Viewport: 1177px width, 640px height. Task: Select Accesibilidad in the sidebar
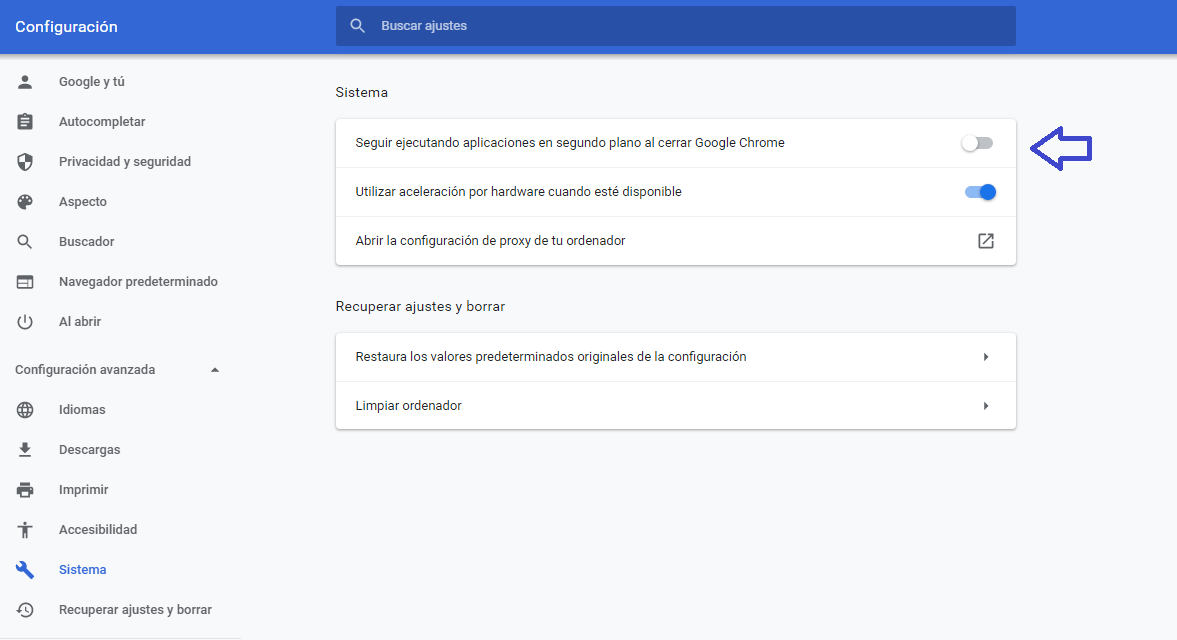coord(98,530)
